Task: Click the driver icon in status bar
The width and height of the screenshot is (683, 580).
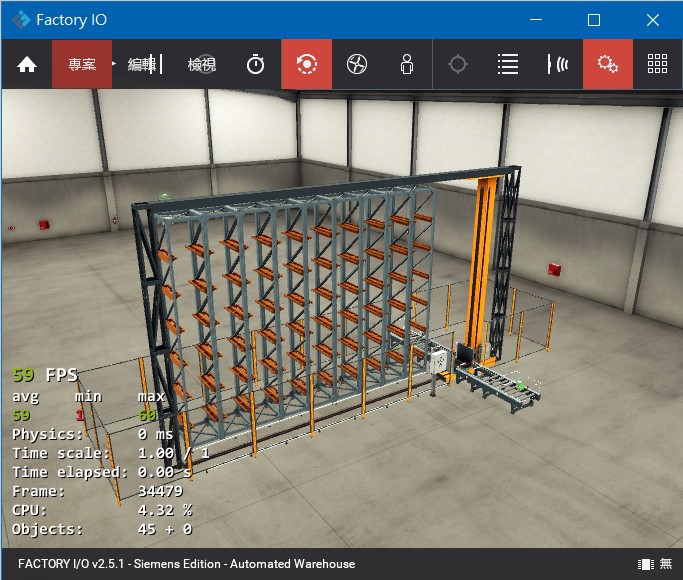Action: 646,564
